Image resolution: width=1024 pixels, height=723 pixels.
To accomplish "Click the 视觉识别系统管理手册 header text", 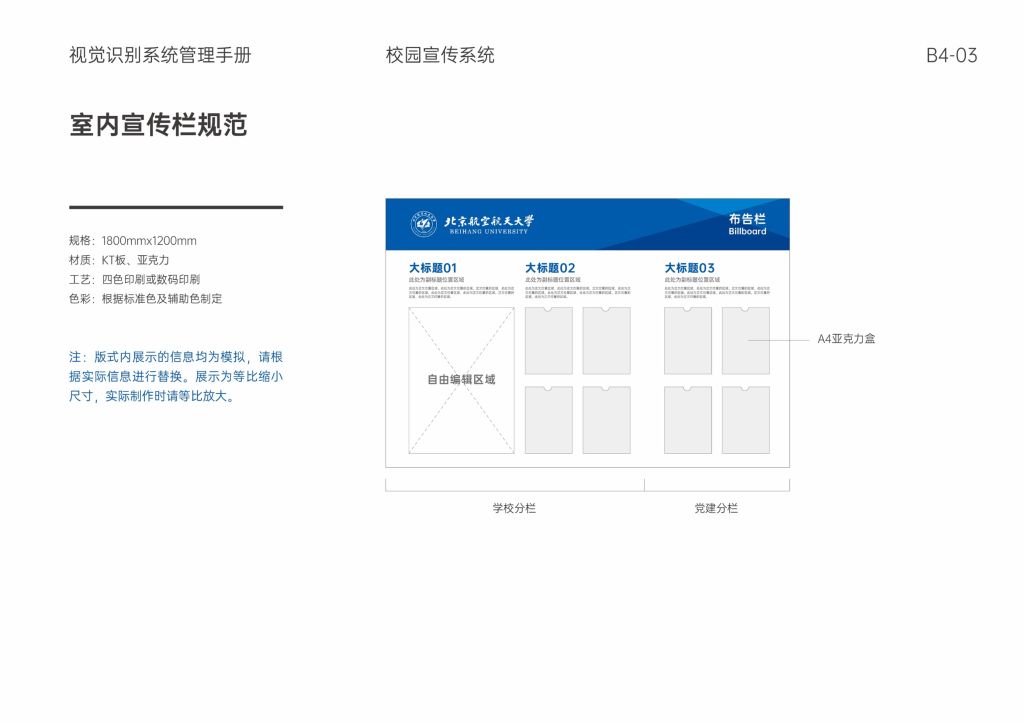I will pyautogui.click(x=160, y=55).
